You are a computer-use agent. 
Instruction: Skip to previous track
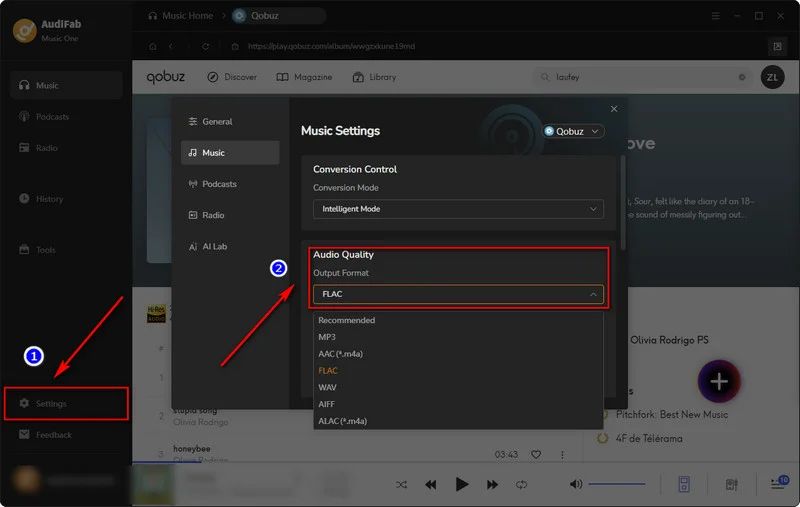[431, 485]
